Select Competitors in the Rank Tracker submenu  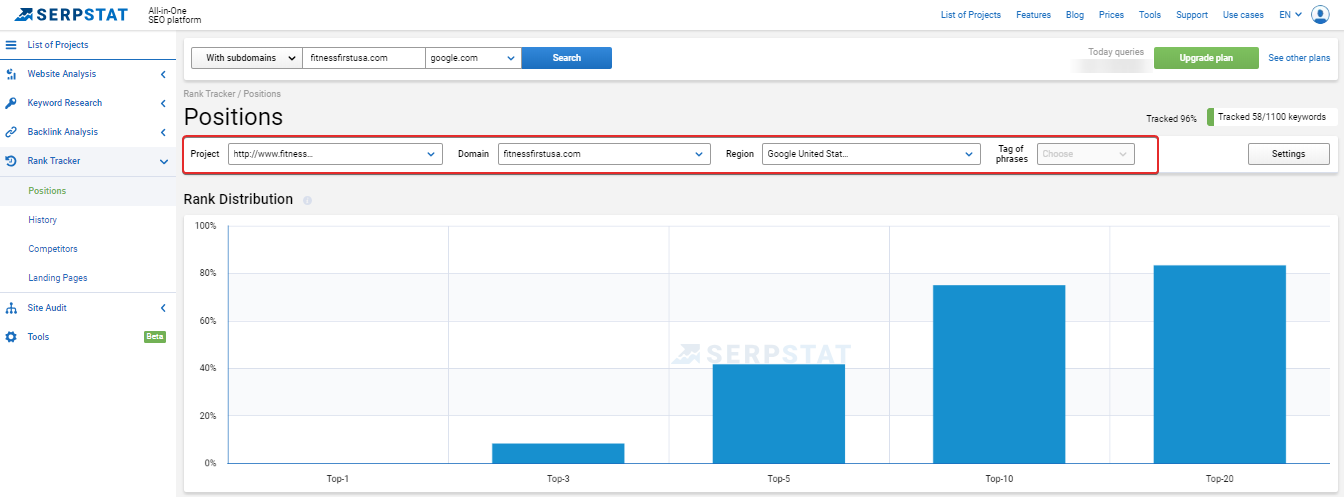pos(53,249)
